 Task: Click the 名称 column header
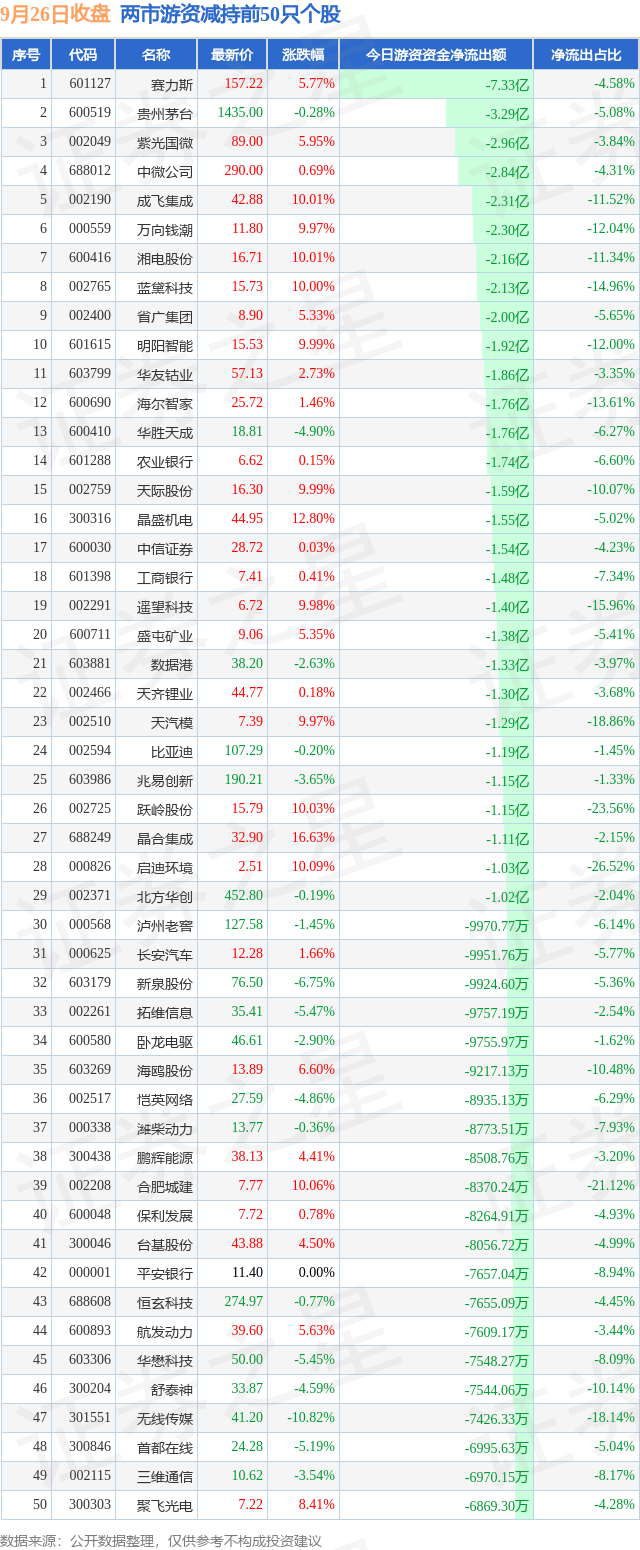coord(156,55)
